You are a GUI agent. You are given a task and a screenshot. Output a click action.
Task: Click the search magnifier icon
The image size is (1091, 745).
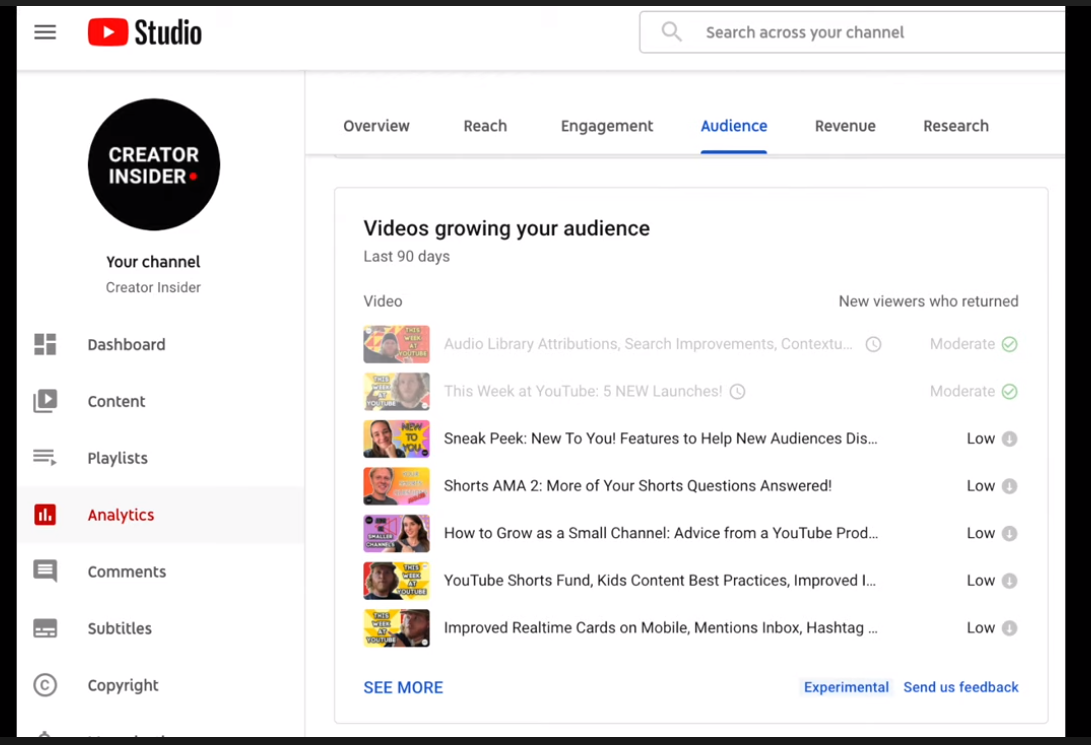tap(671, 31)
